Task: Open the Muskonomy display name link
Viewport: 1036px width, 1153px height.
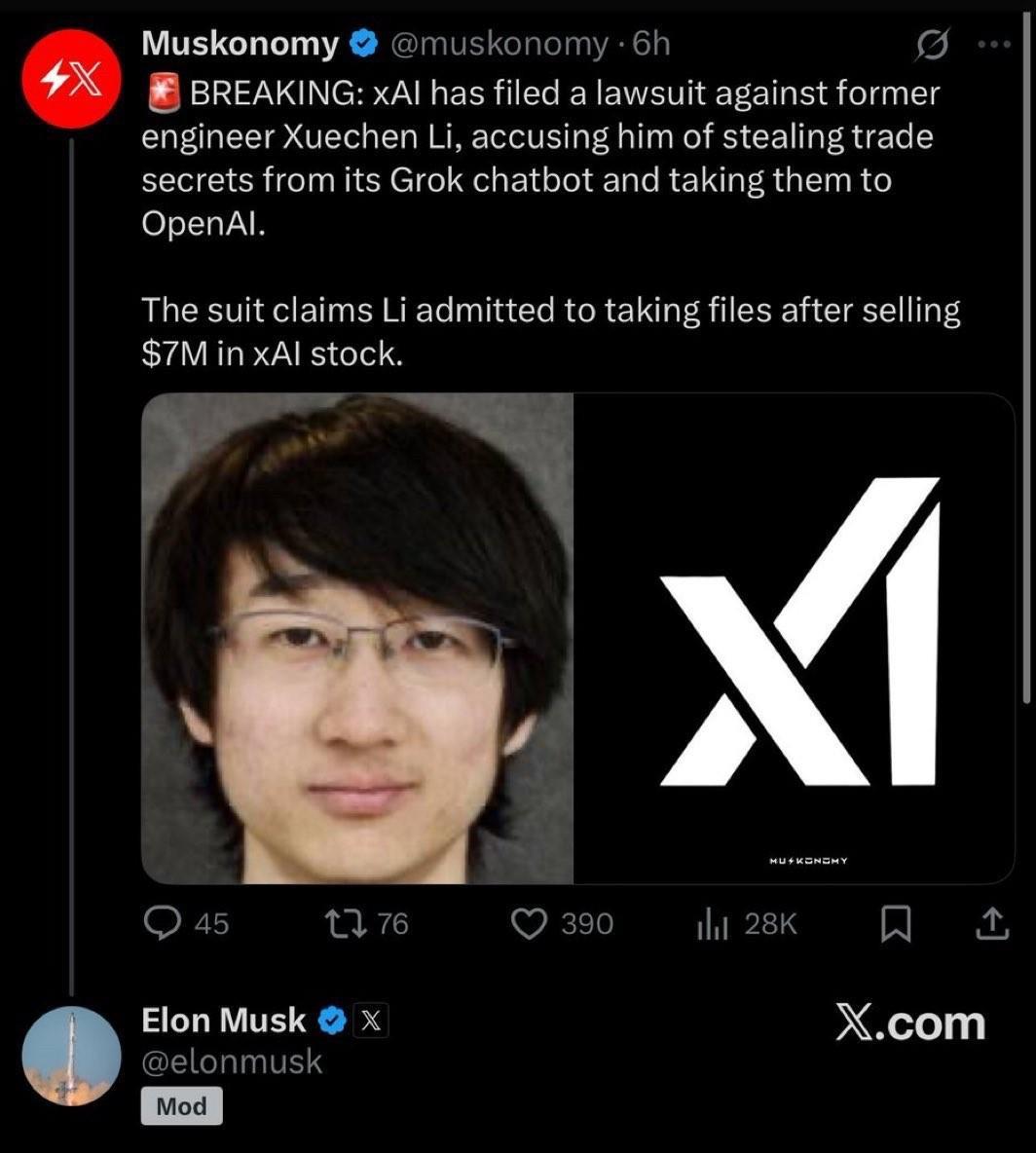Action: tap(240, 44)
